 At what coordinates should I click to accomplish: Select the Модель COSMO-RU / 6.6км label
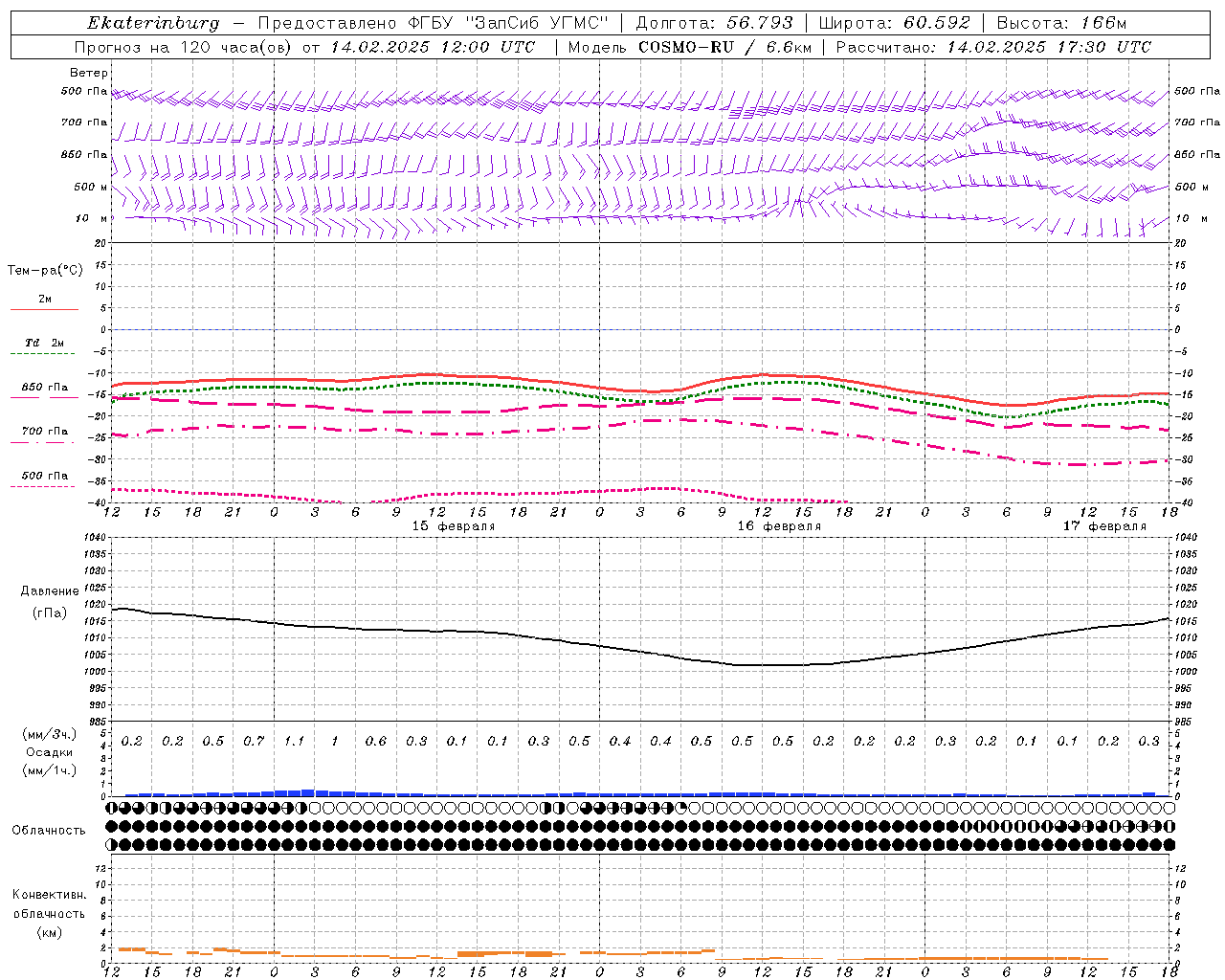point(689,47)
